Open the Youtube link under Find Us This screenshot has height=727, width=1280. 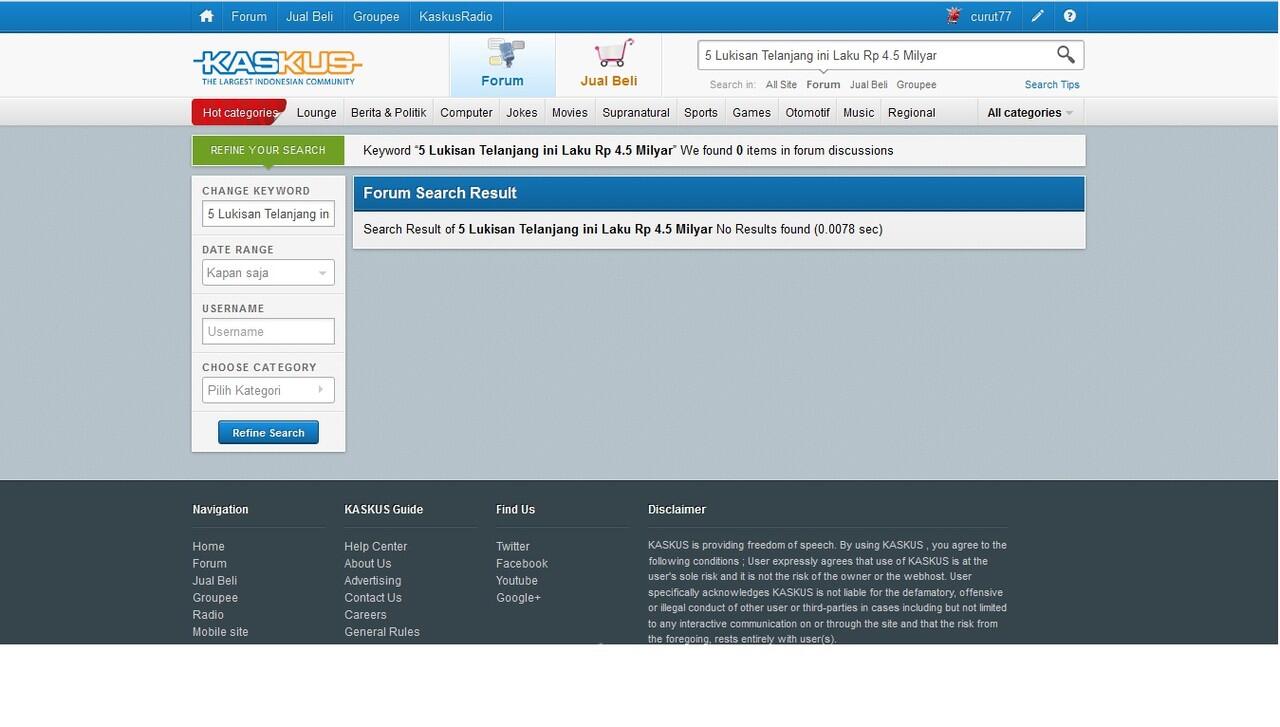pos(517,581)
